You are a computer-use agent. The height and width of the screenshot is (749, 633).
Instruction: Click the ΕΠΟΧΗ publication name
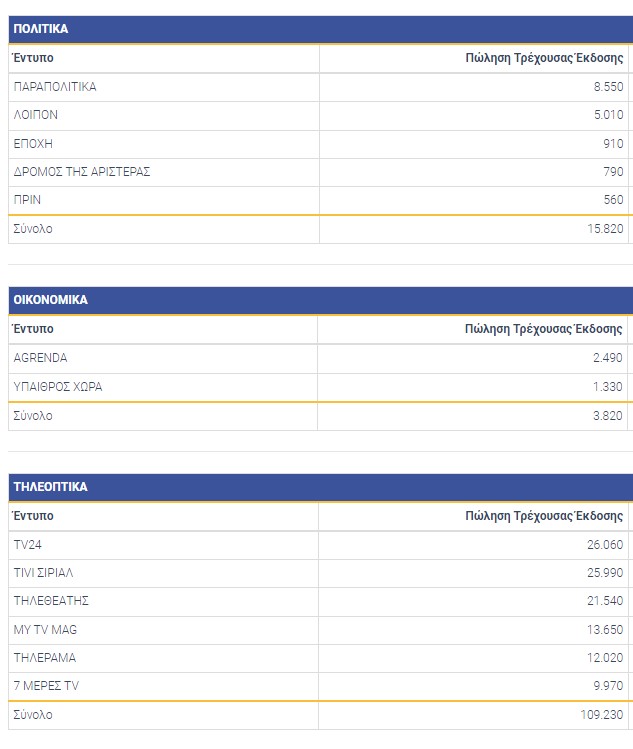pos(32,144)
